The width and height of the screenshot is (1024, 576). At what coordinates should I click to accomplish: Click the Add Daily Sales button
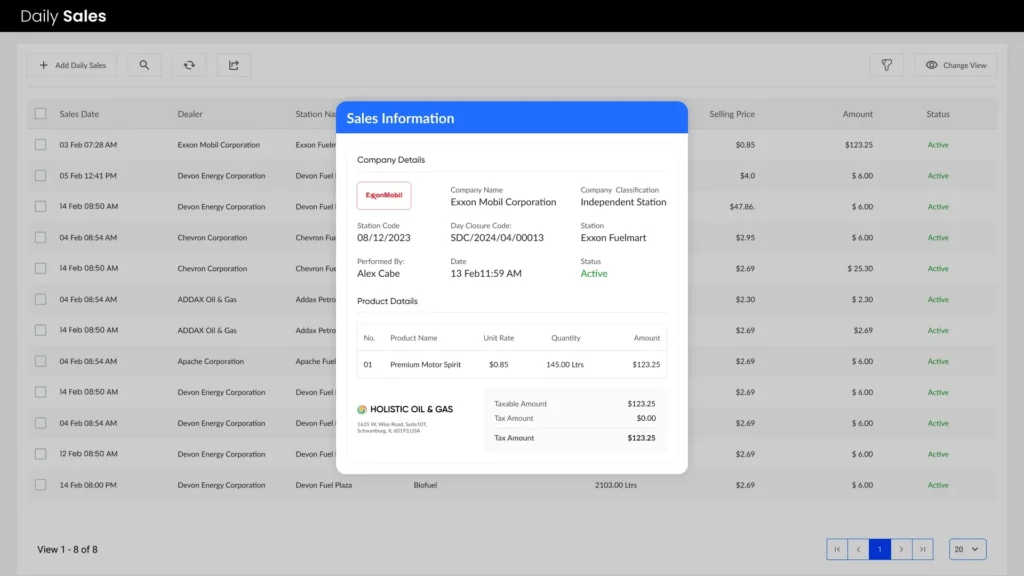click(72, 65)
